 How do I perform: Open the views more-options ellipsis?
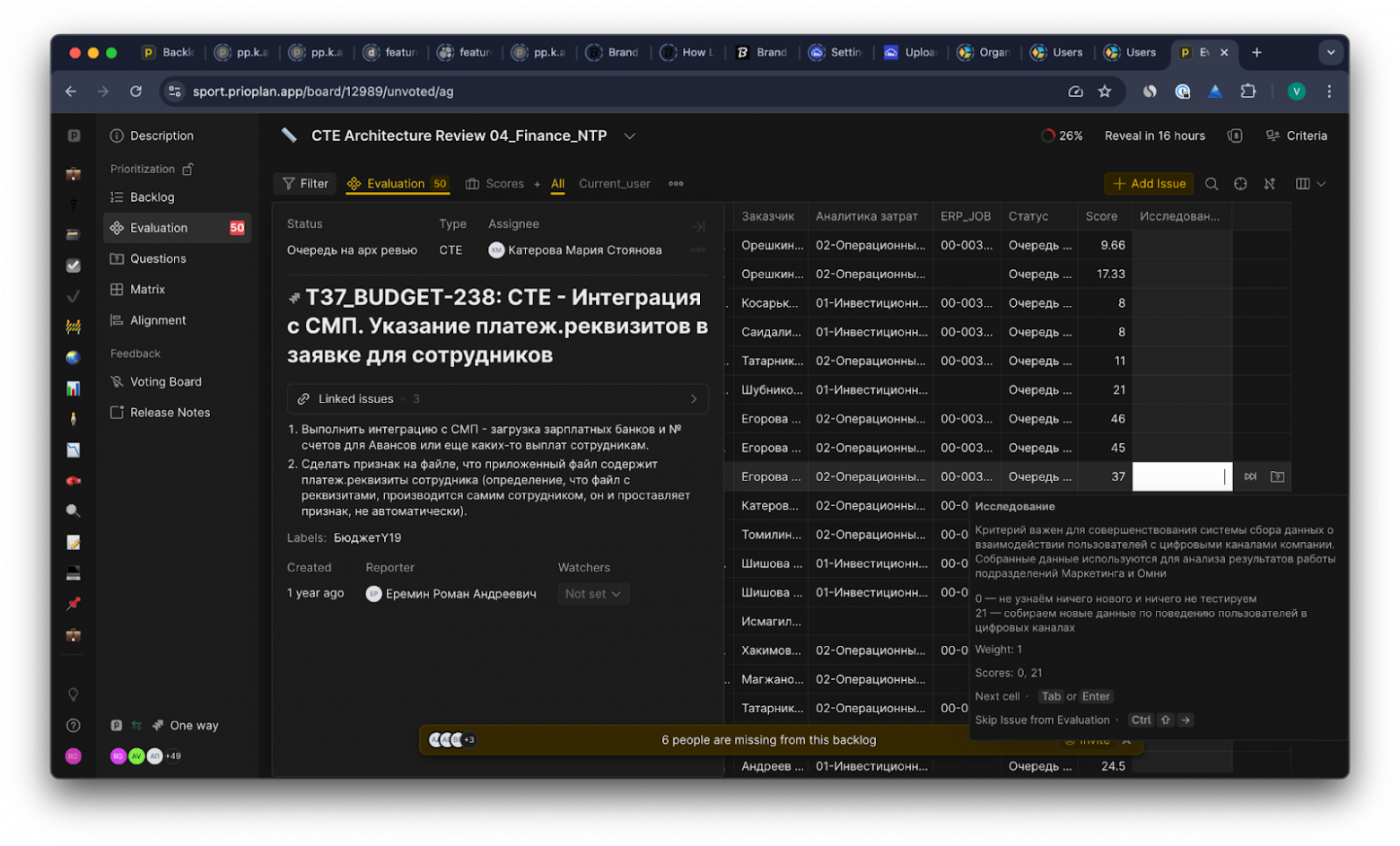[x=676, y=183]
